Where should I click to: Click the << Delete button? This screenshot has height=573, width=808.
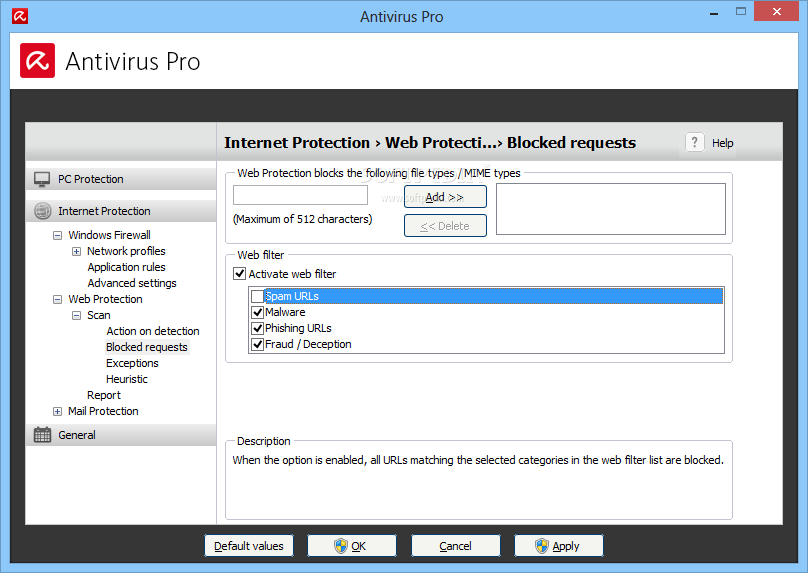[445, 226]
